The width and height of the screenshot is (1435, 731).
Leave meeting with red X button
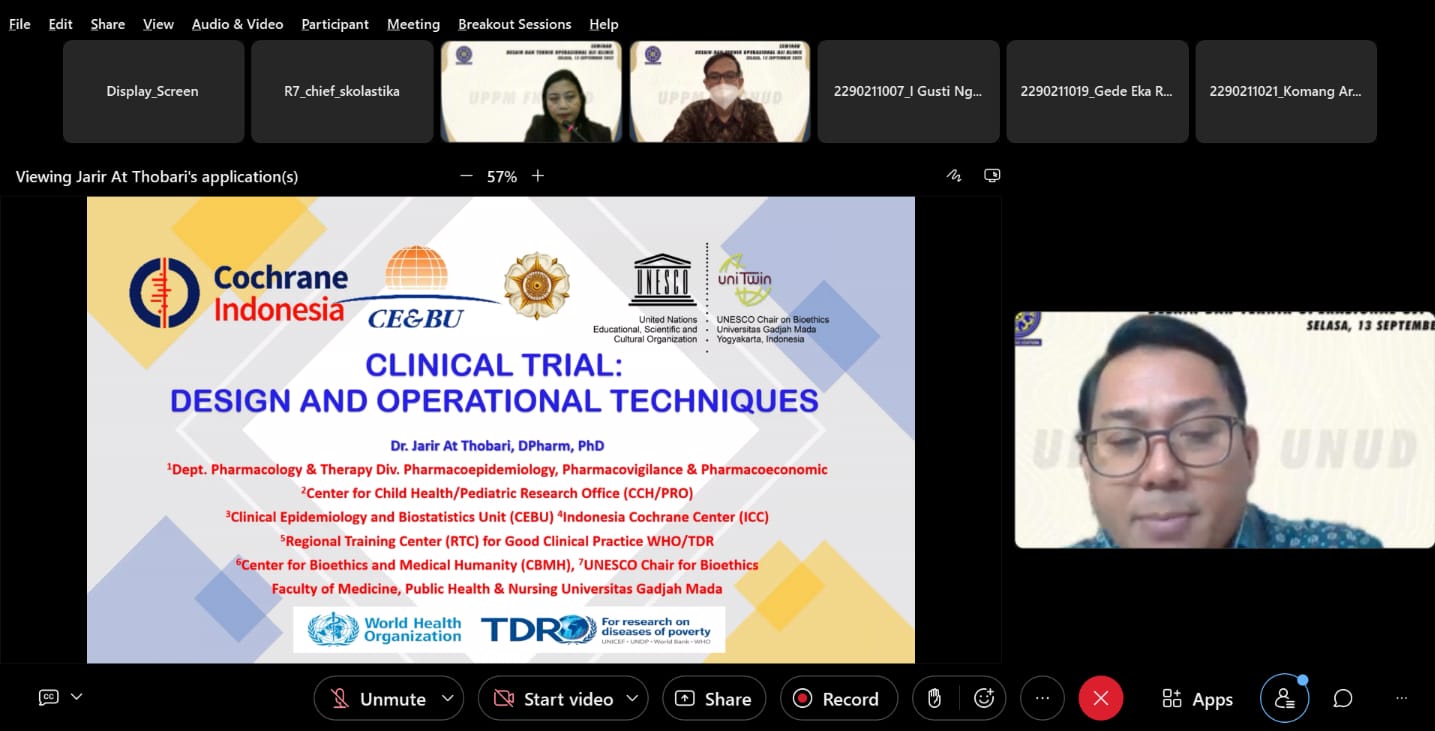tap(1100, 699)
